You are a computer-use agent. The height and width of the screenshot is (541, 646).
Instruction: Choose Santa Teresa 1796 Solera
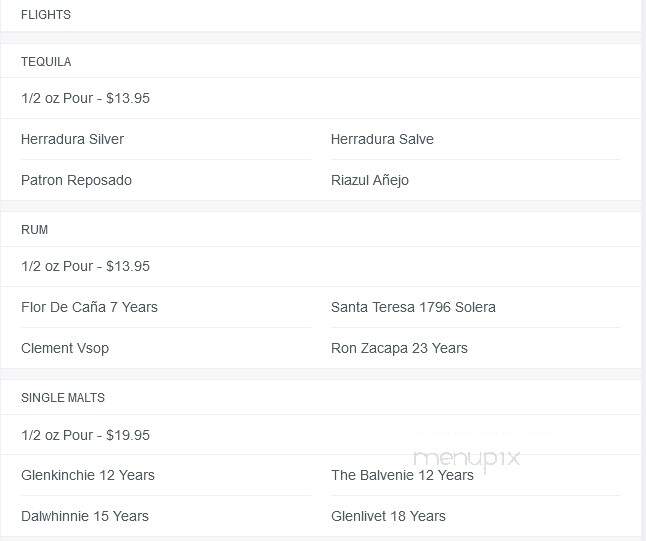point(413,307)
